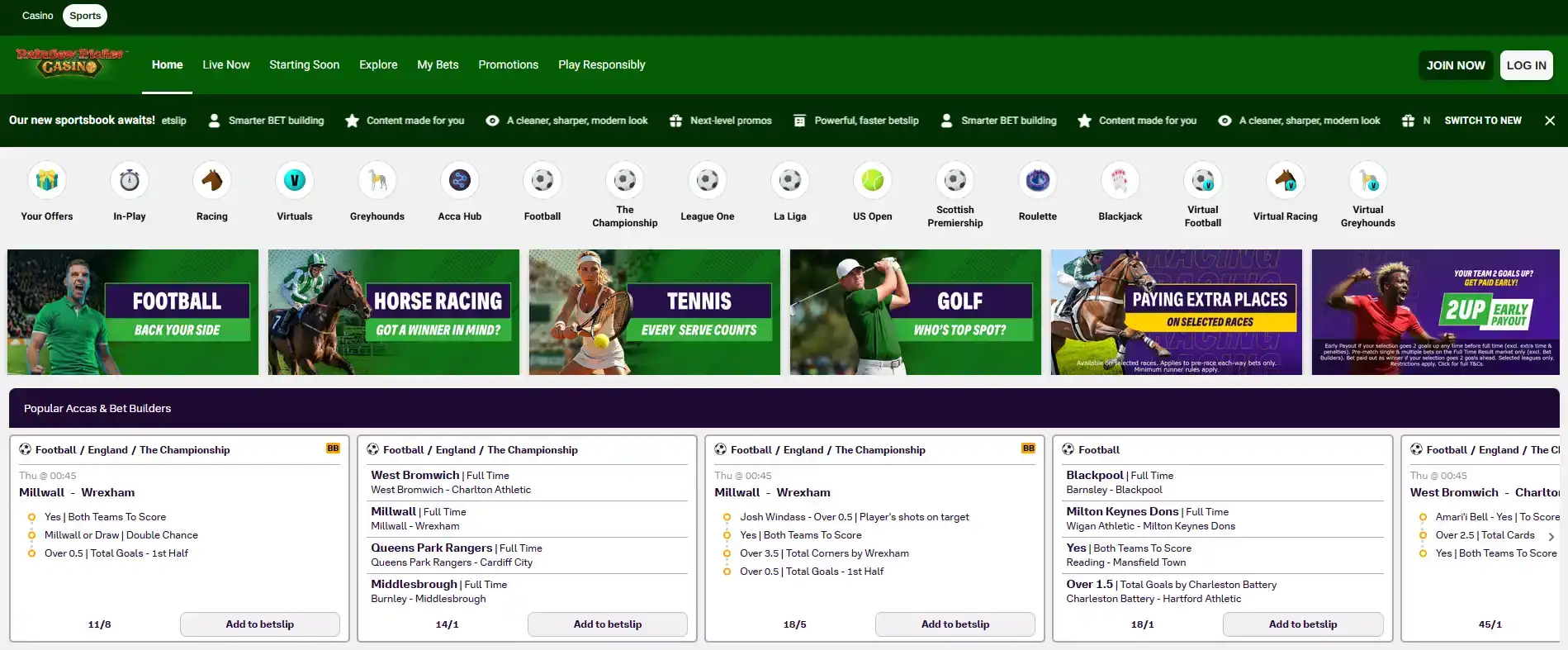The height and width of the screenshot is (650, 1568).
Task: Select the Roulette icon
Action: pos(1038,180)
